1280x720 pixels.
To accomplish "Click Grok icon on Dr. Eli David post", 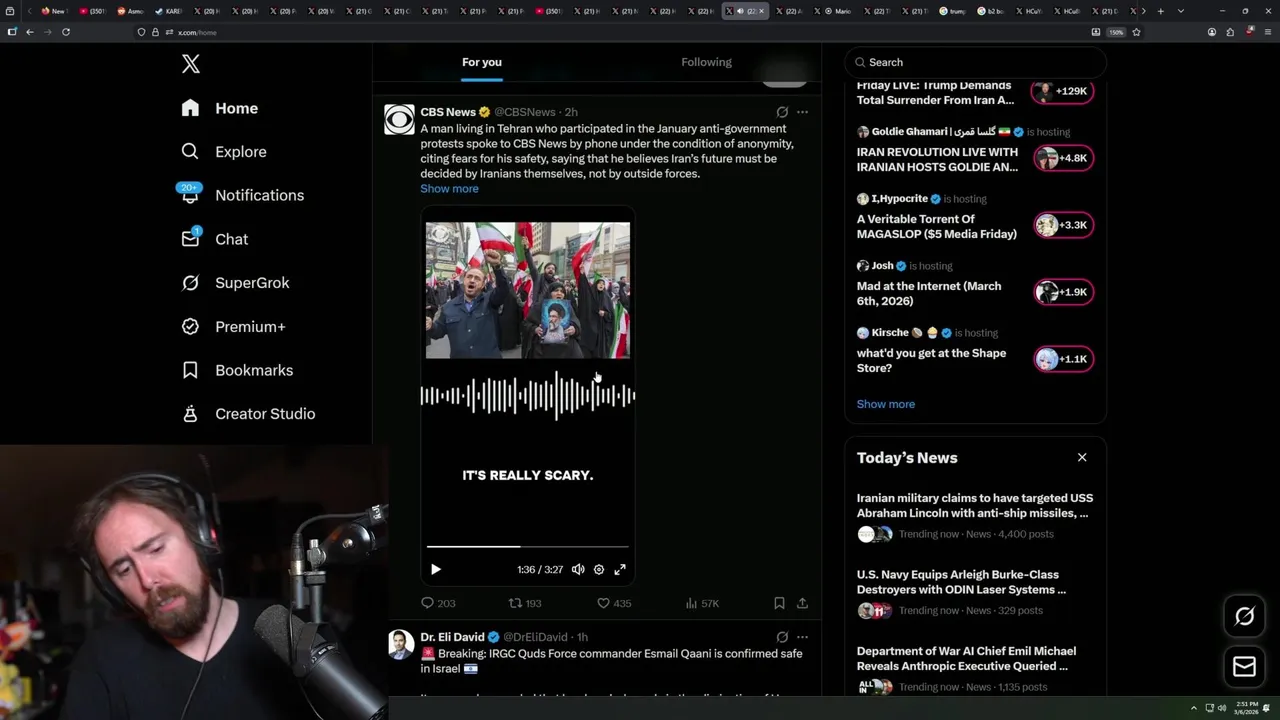I will tap(782, 637).
